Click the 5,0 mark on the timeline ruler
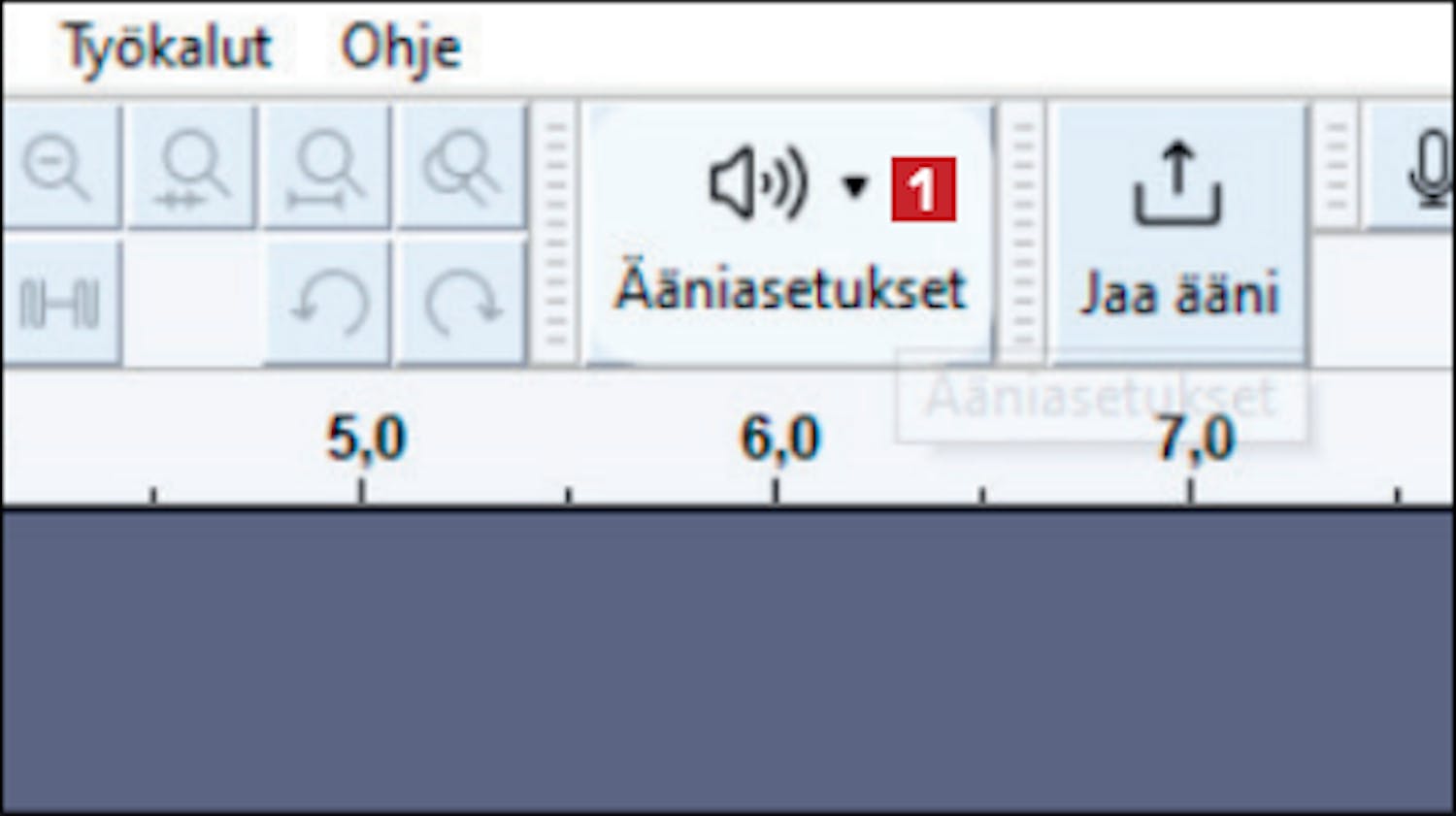This screenshot has height=816, width=1456. coord(364,439)
